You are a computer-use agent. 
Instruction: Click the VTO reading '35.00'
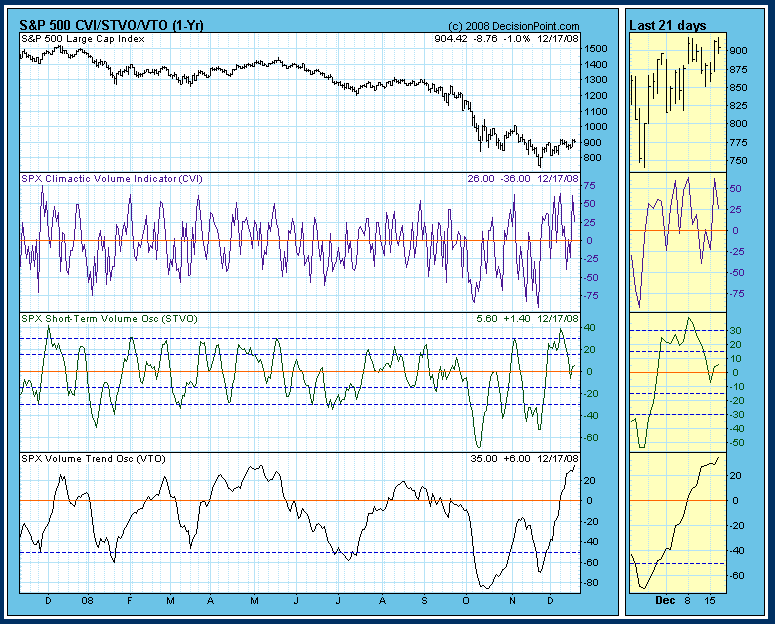click(484, 458)
